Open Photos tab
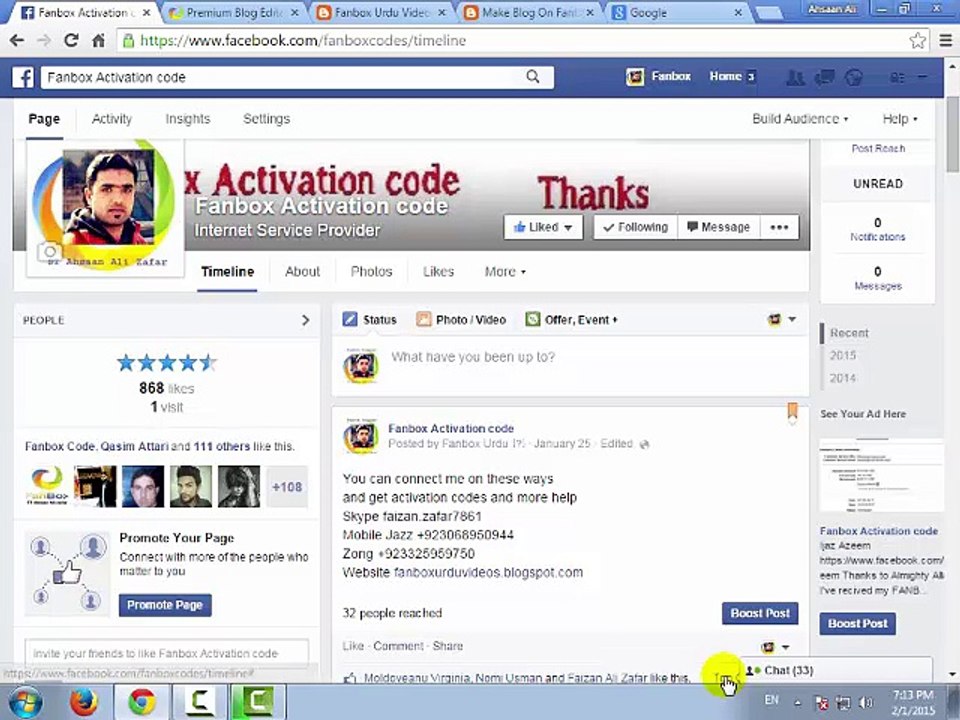960x720 pixels. click(x=371, y=272)
